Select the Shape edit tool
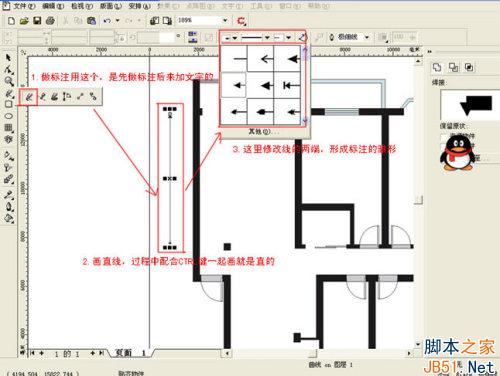The width and height of the screenshot is (500, 376). (x=9, y=70)
